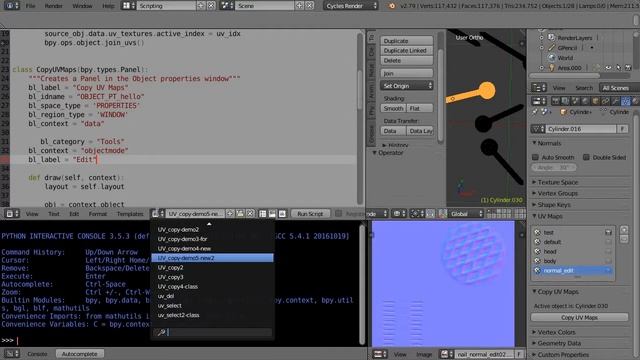Toggle fake user F for Cylinder.016 mesh
Screen dimensions: 640x360
622,129
